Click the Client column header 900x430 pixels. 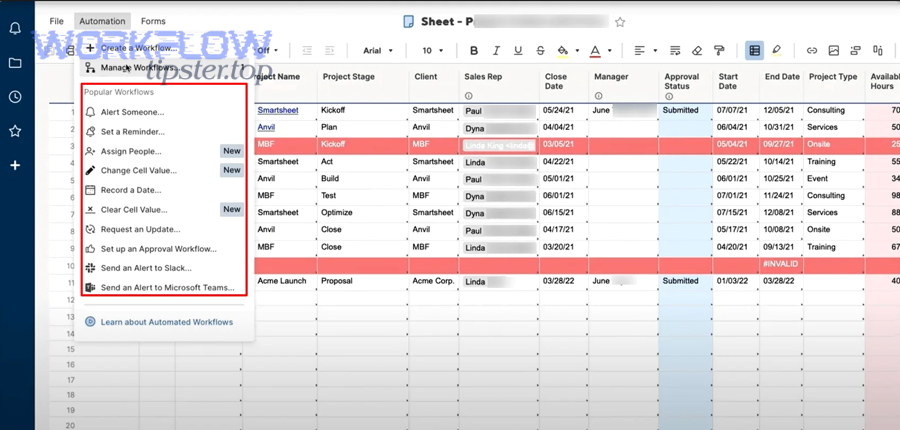(426, 76)
